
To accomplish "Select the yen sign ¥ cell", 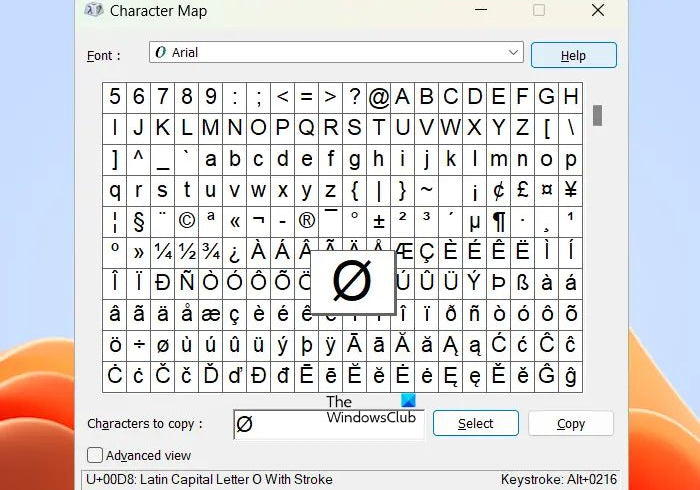I will point(571,191).
